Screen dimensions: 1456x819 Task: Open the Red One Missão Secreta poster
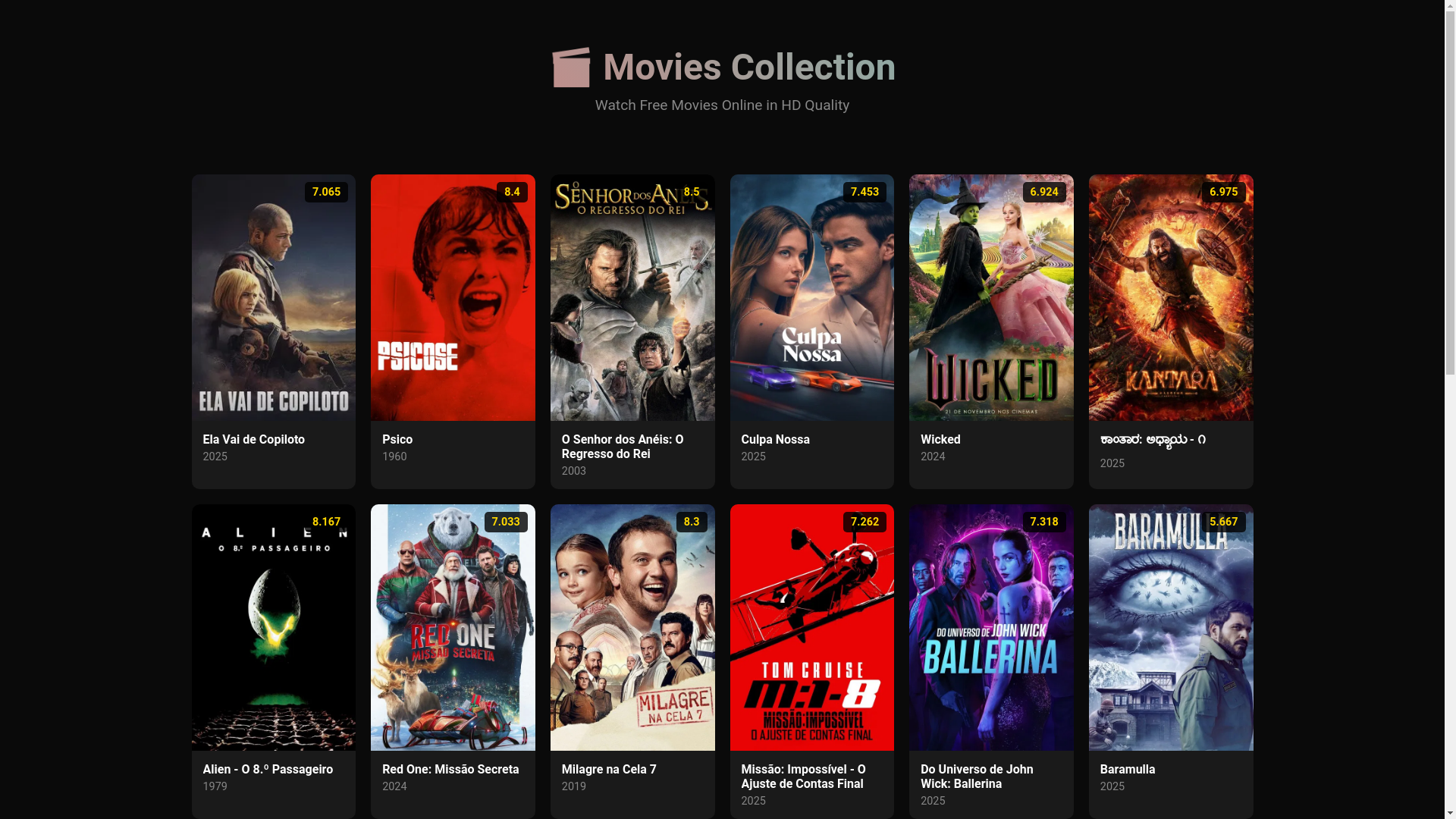[x=453, y=627]
